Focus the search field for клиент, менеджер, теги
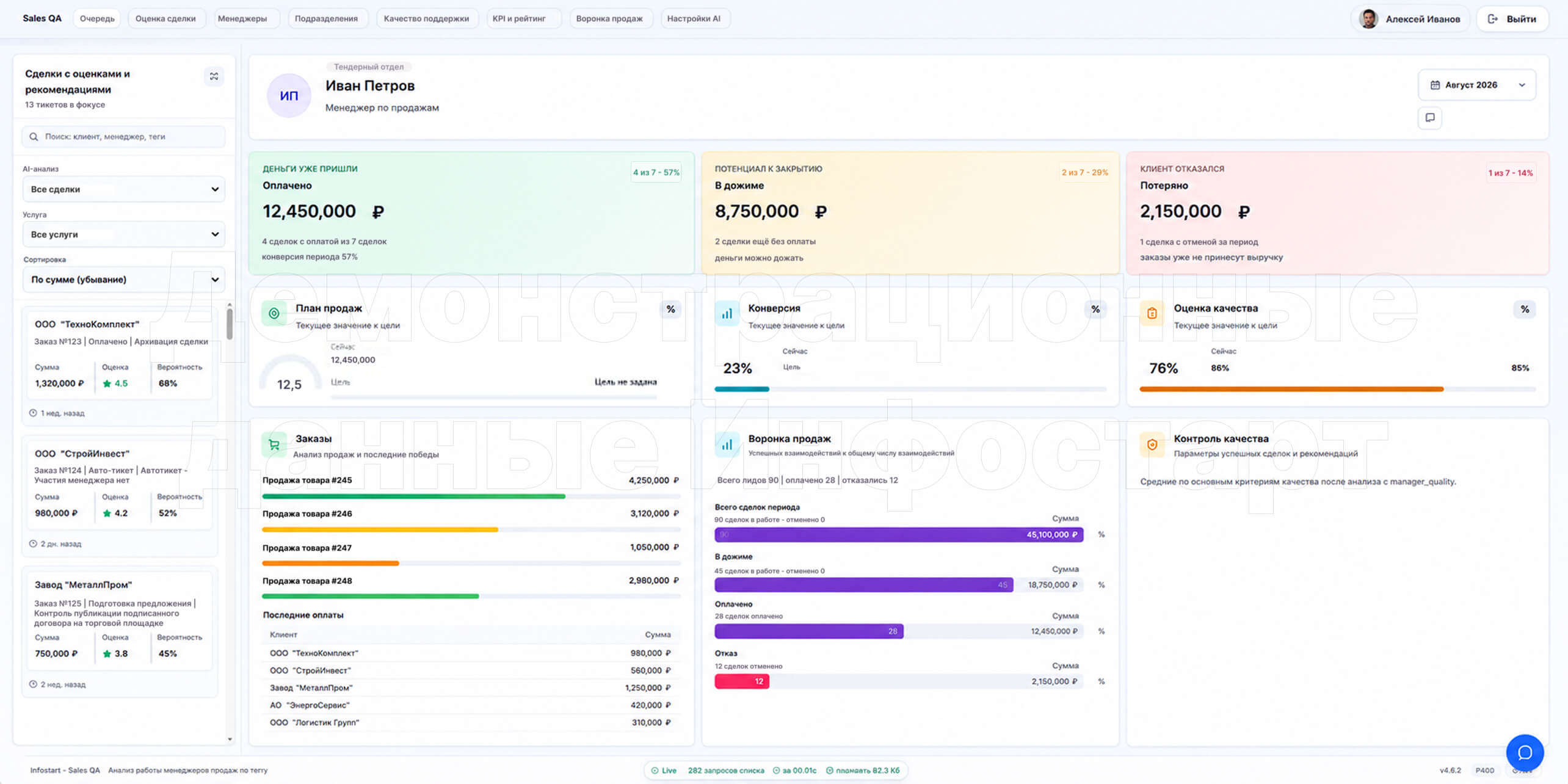The width and height of the screenshot is (1568, 784). coord(124,137)
